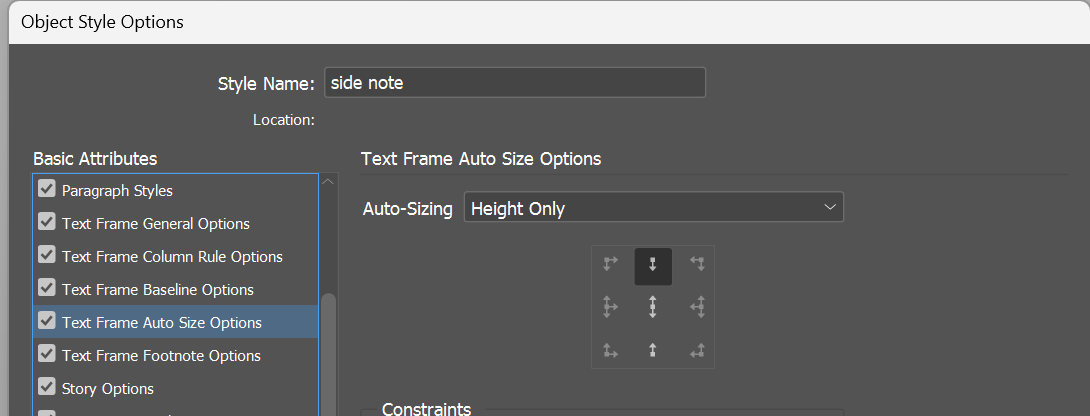Select left-center auto-size reference point
This screenshot has width=1090, height=416.
coord(610,307)
